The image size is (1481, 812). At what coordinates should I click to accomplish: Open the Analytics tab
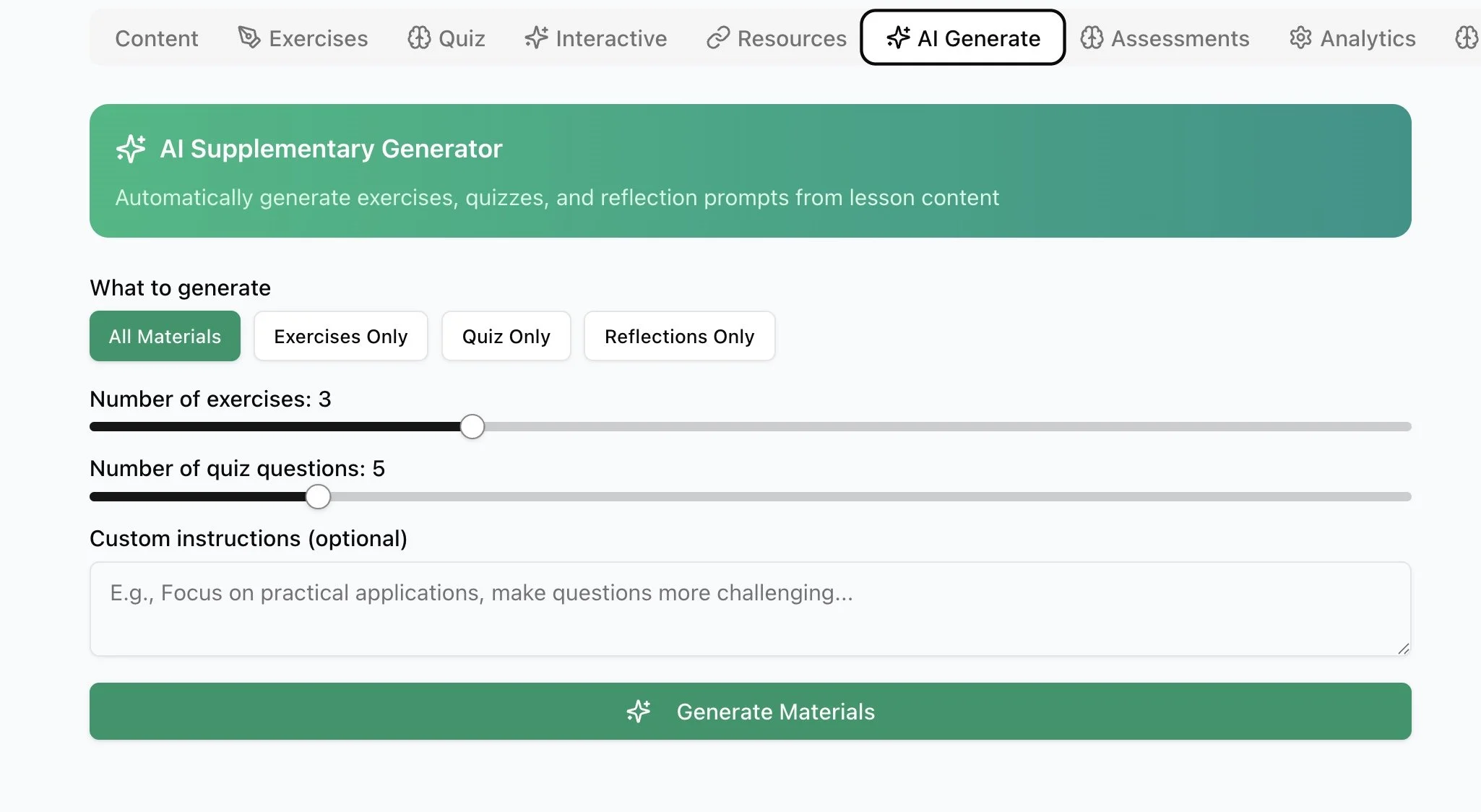click(1352, 38)
